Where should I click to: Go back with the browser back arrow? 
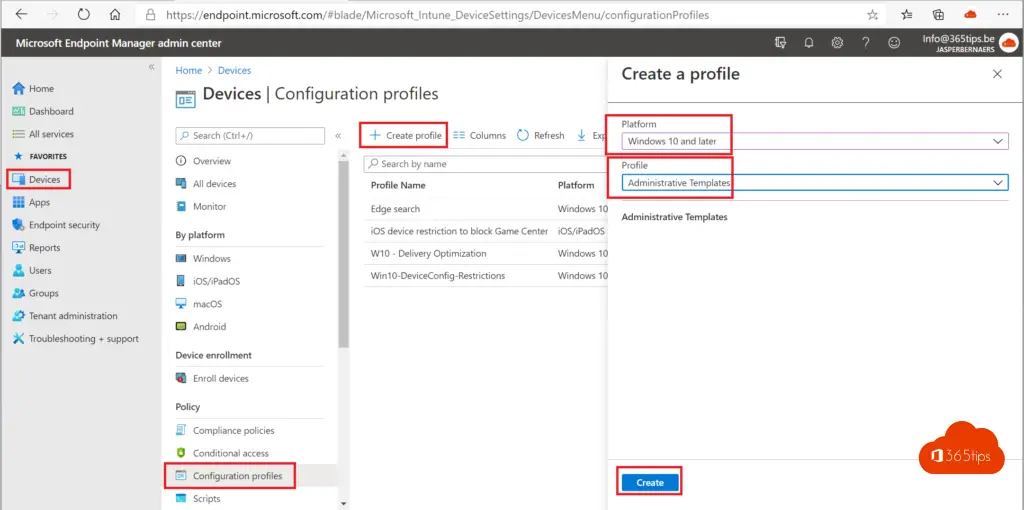(22, 14)
